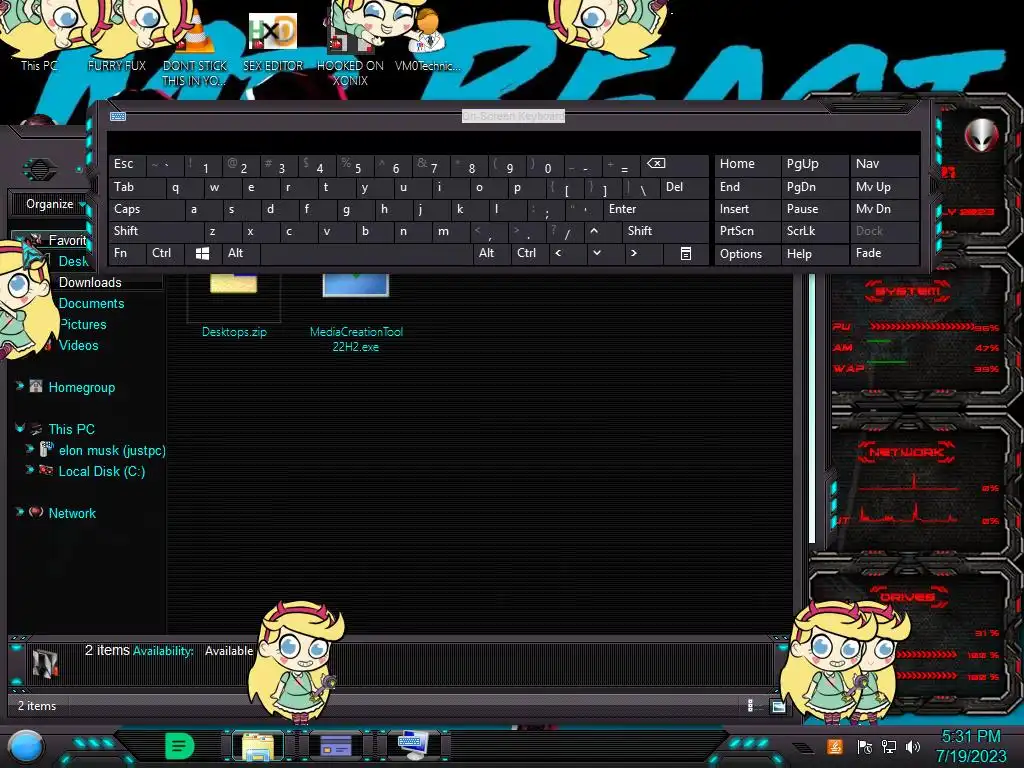Toggle the right Alt key
Screen dimensions: 1024x768
[x=491, y=253]
